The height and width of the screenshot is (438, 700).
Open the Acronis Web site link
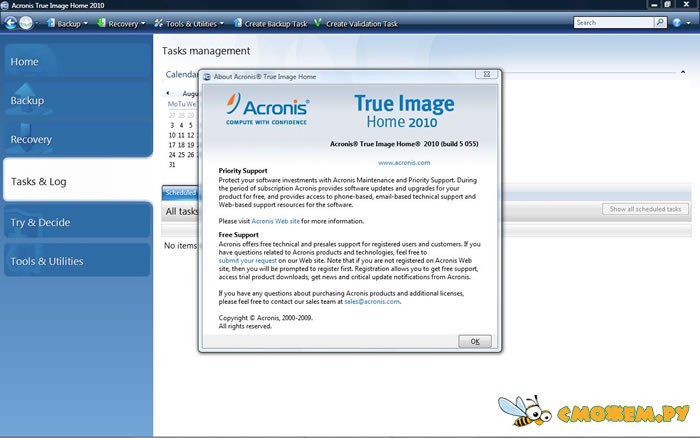point(275,221)
